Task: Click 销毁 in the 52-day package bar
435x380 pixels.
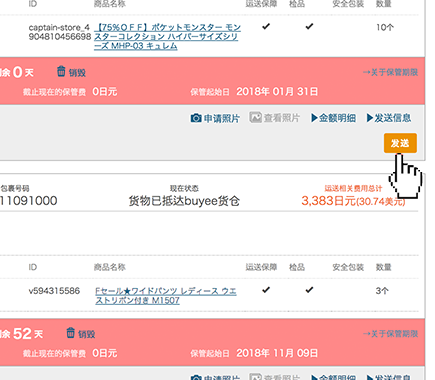Action: click(x=87, y=334)
